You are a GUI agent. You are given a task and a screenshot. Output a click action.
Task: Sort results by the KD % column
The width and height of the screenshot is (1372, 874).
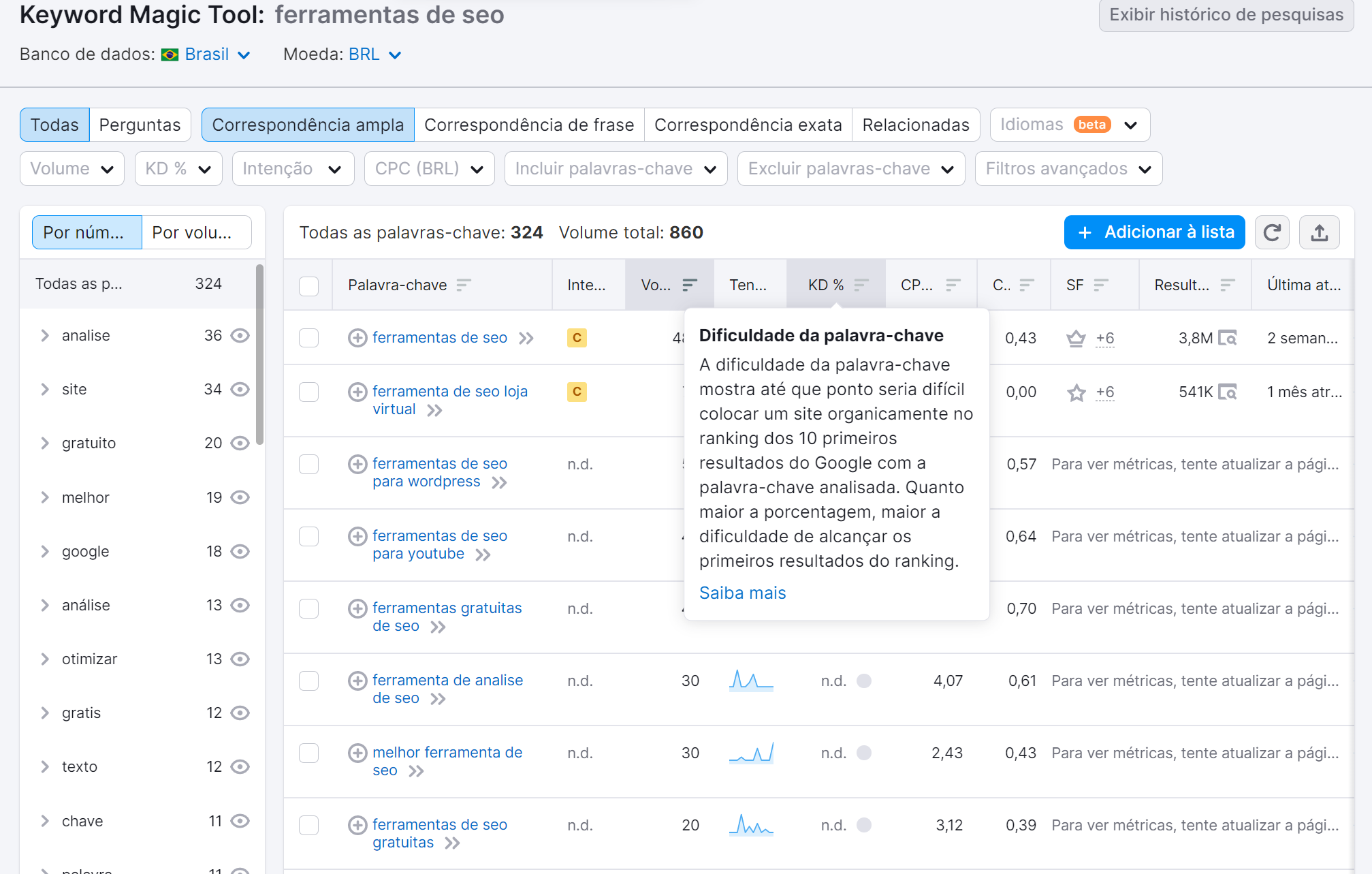[x=862, y=284]
